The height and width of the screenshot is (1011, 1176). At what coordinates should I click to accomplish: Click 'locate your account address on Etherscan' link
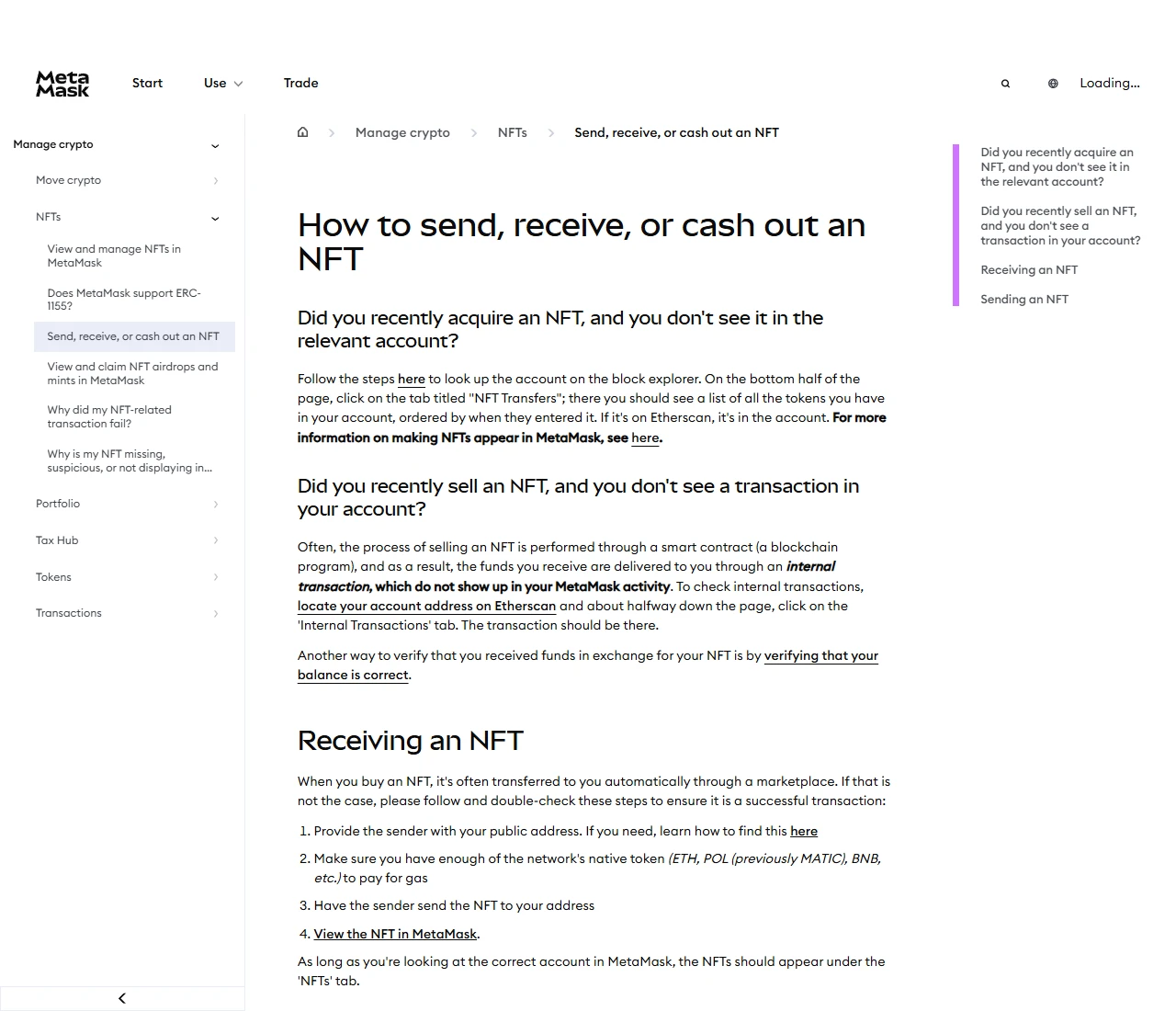tap(426, 606)
